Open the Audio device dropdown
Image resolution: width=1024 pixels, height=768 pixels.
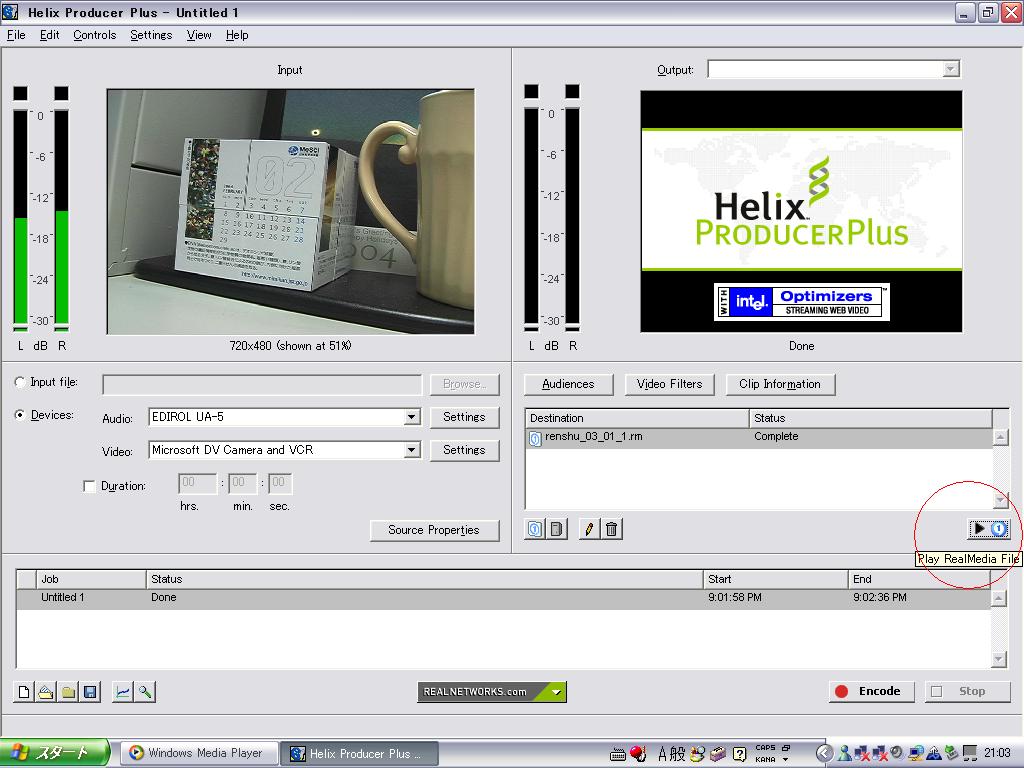point(411,417)
